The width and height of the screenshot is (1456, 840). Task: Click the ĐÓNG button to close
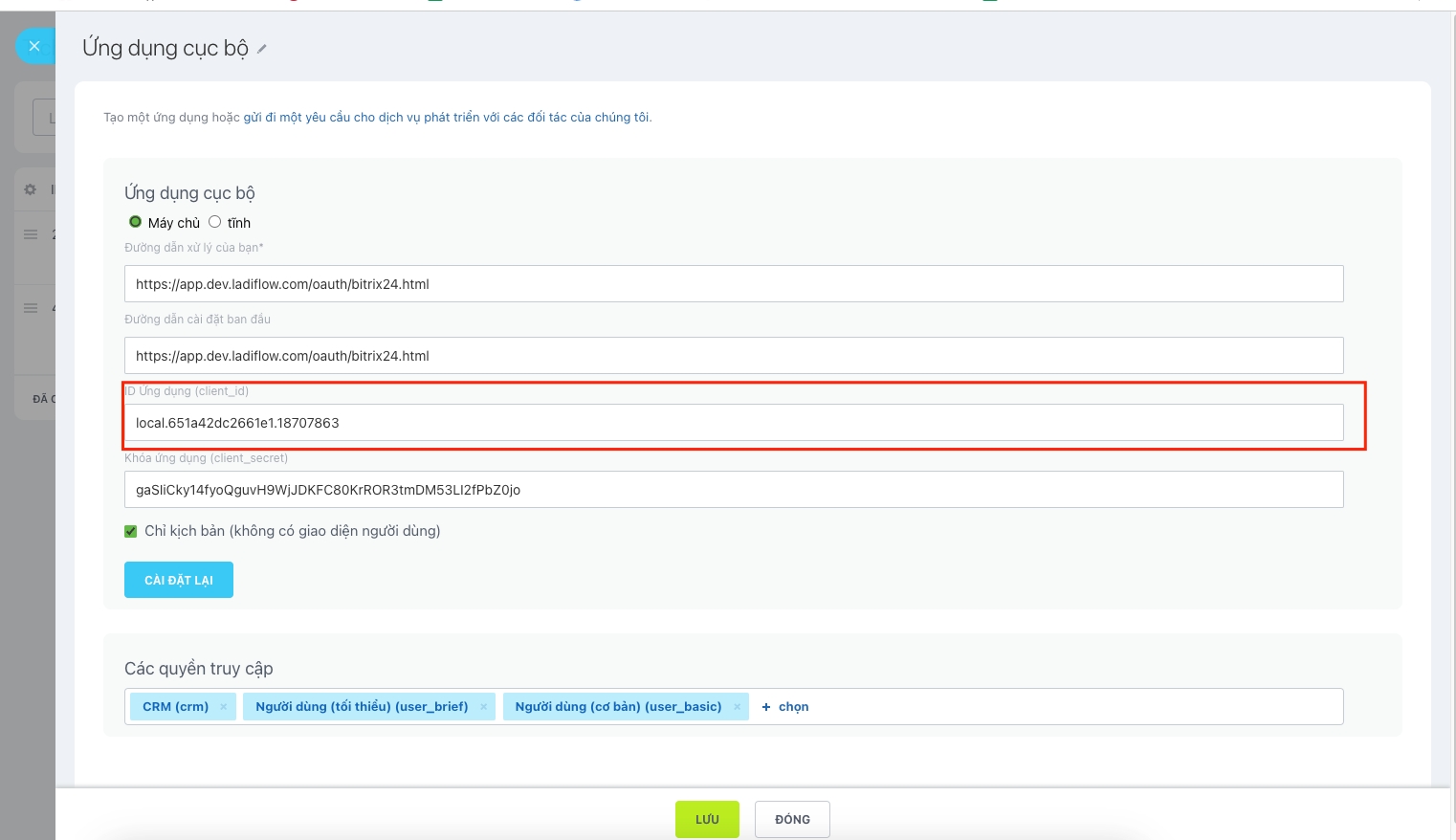click(792, 819)
